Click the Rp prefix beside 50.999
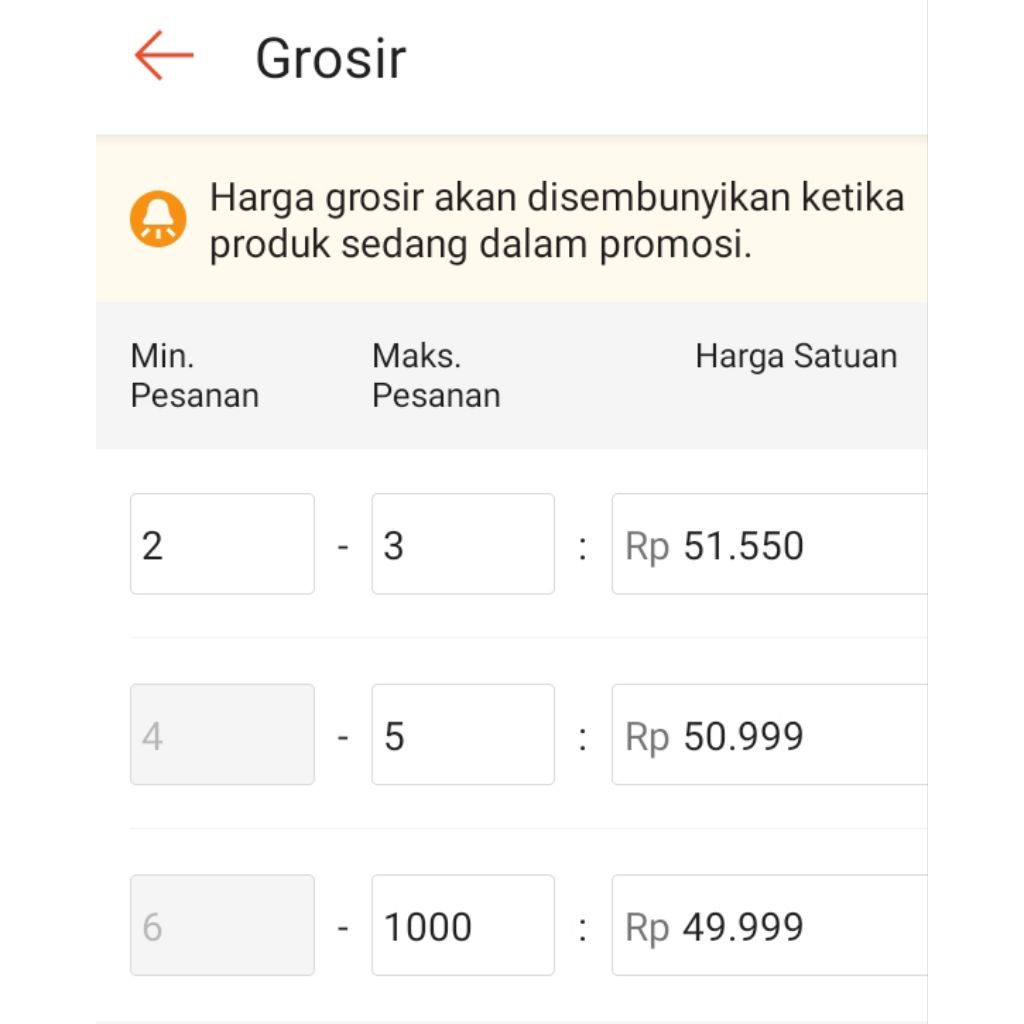 [646, 738]
